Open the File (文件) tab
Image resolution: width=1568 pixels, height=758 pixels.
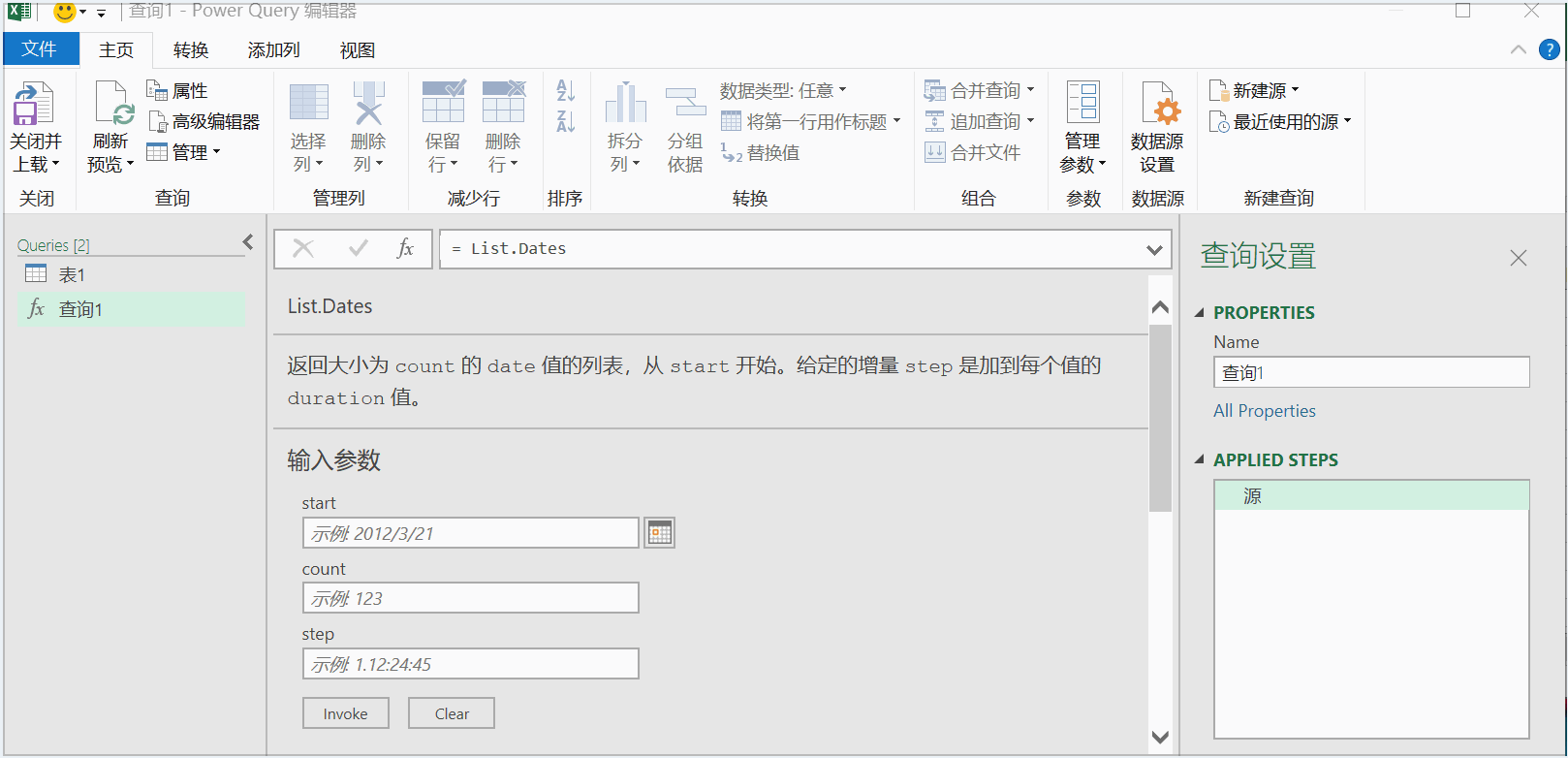40,49
